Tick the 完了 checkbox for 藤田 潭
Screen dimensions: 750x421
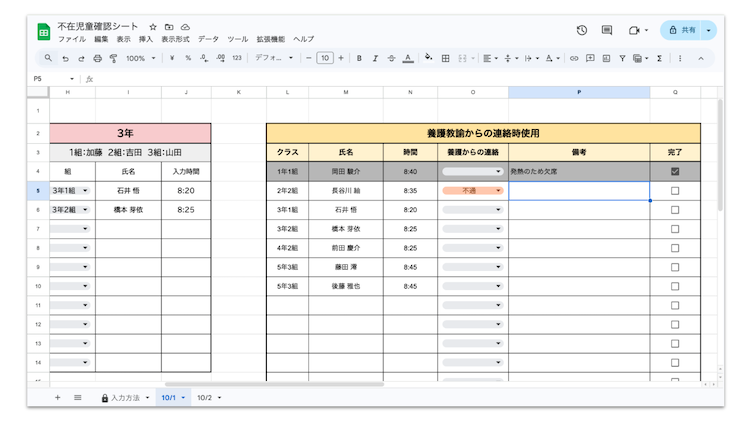pyautogui.click(x=675, y=267)
